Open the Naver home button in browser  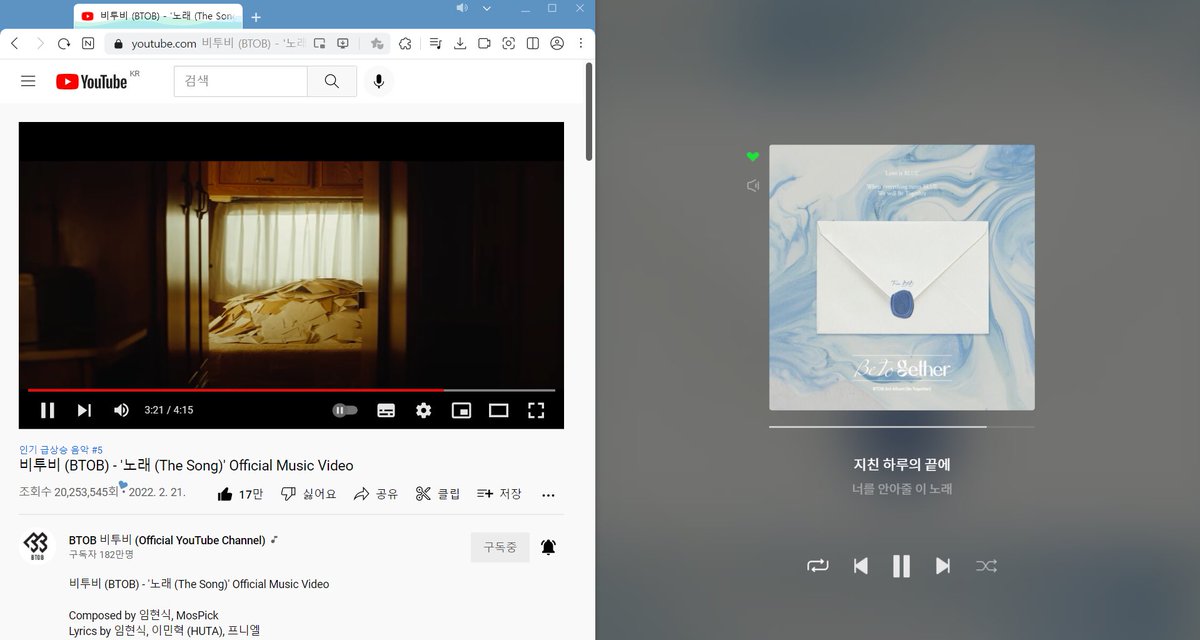pyautogui.click(x=88, y=44)
